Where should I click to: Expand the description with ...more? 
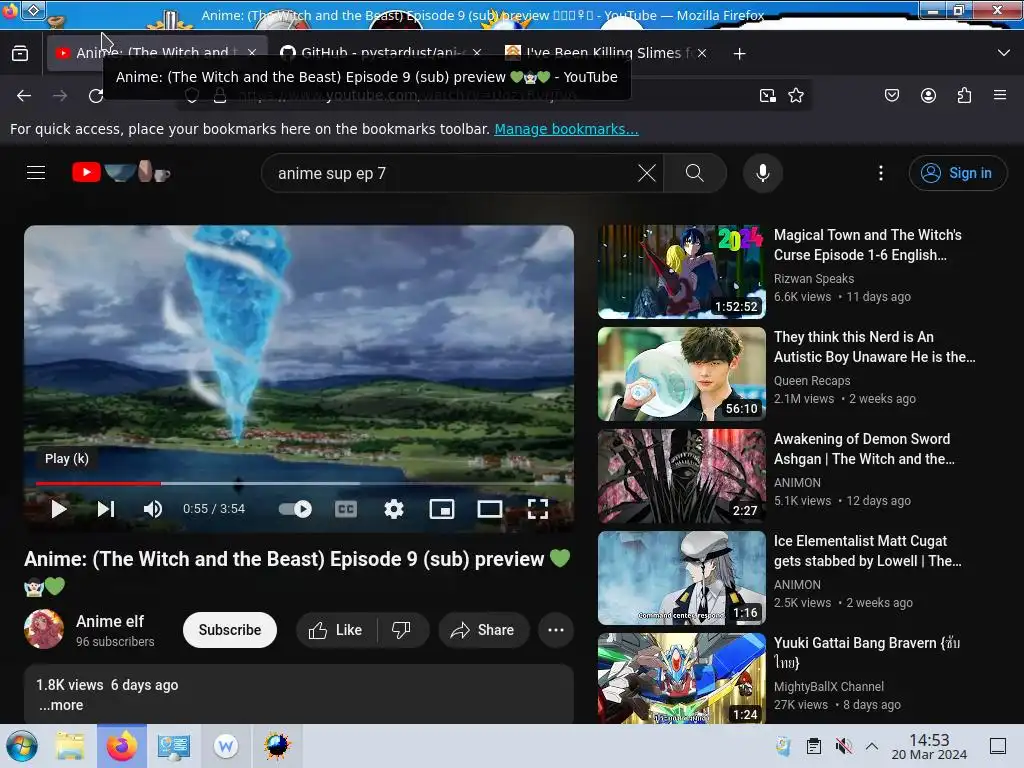coord(61,705)
